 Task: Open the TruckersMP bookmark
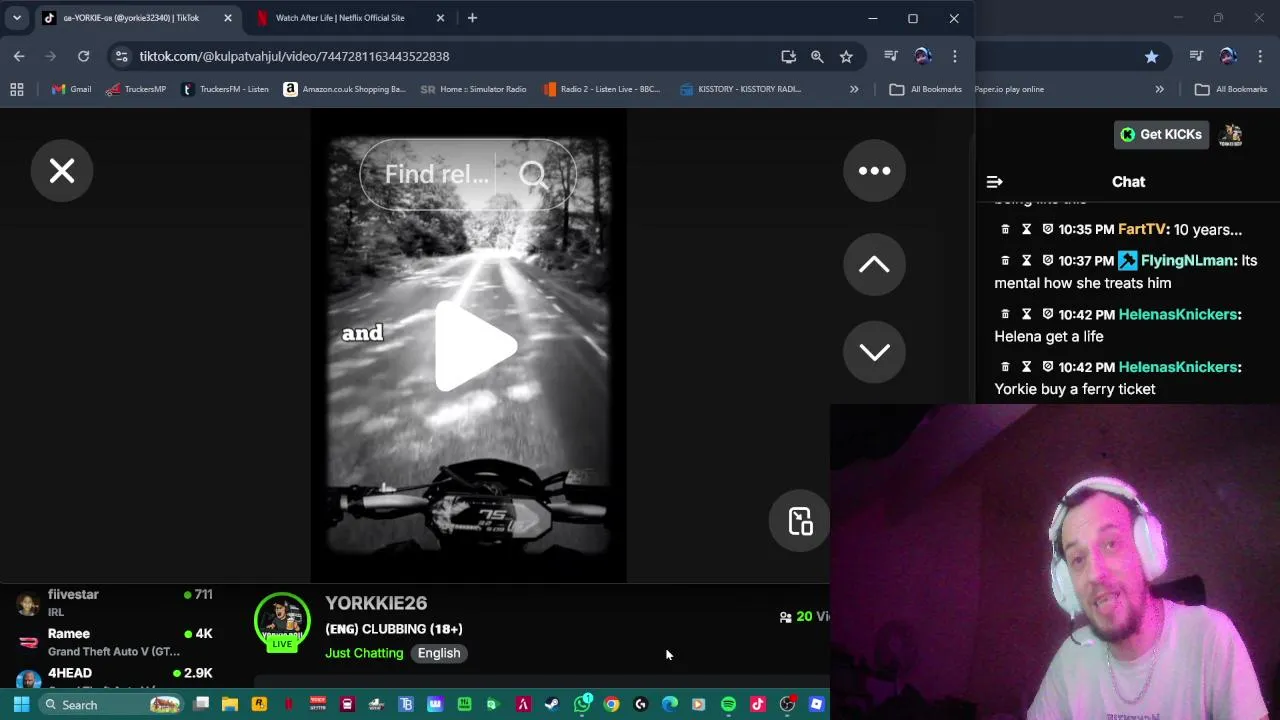point(136,89)
